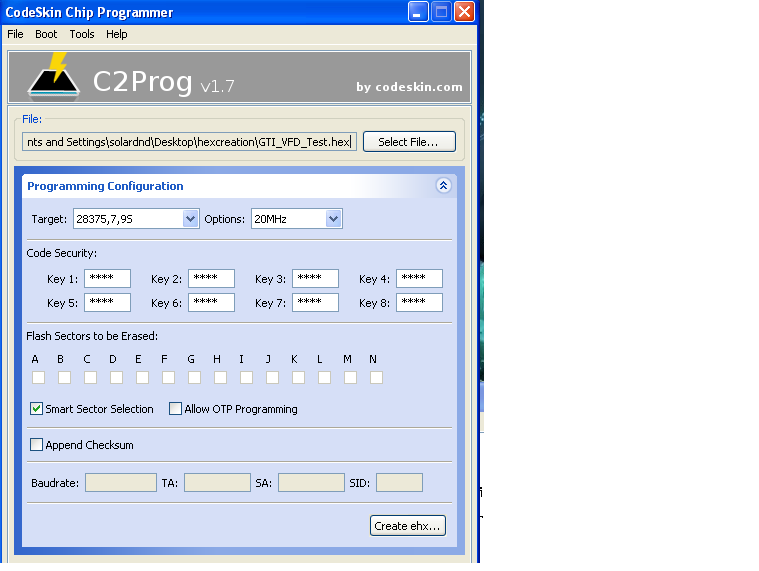This screenshot has height=571, width=759.
Task: Disable Smart Sector Selection
Action: (36, 409)
